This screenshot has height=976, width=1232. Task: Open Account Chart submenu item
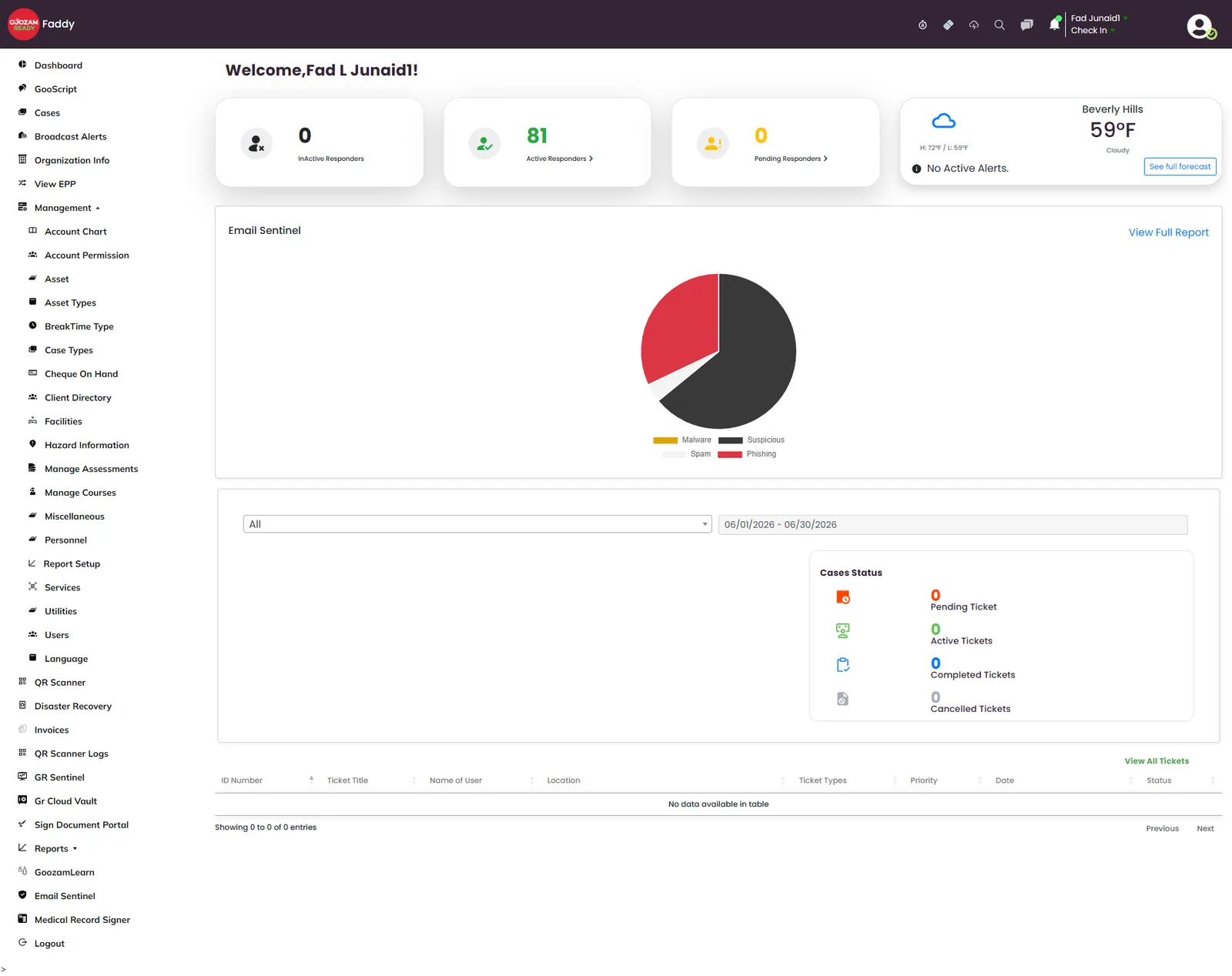[75, 232]
